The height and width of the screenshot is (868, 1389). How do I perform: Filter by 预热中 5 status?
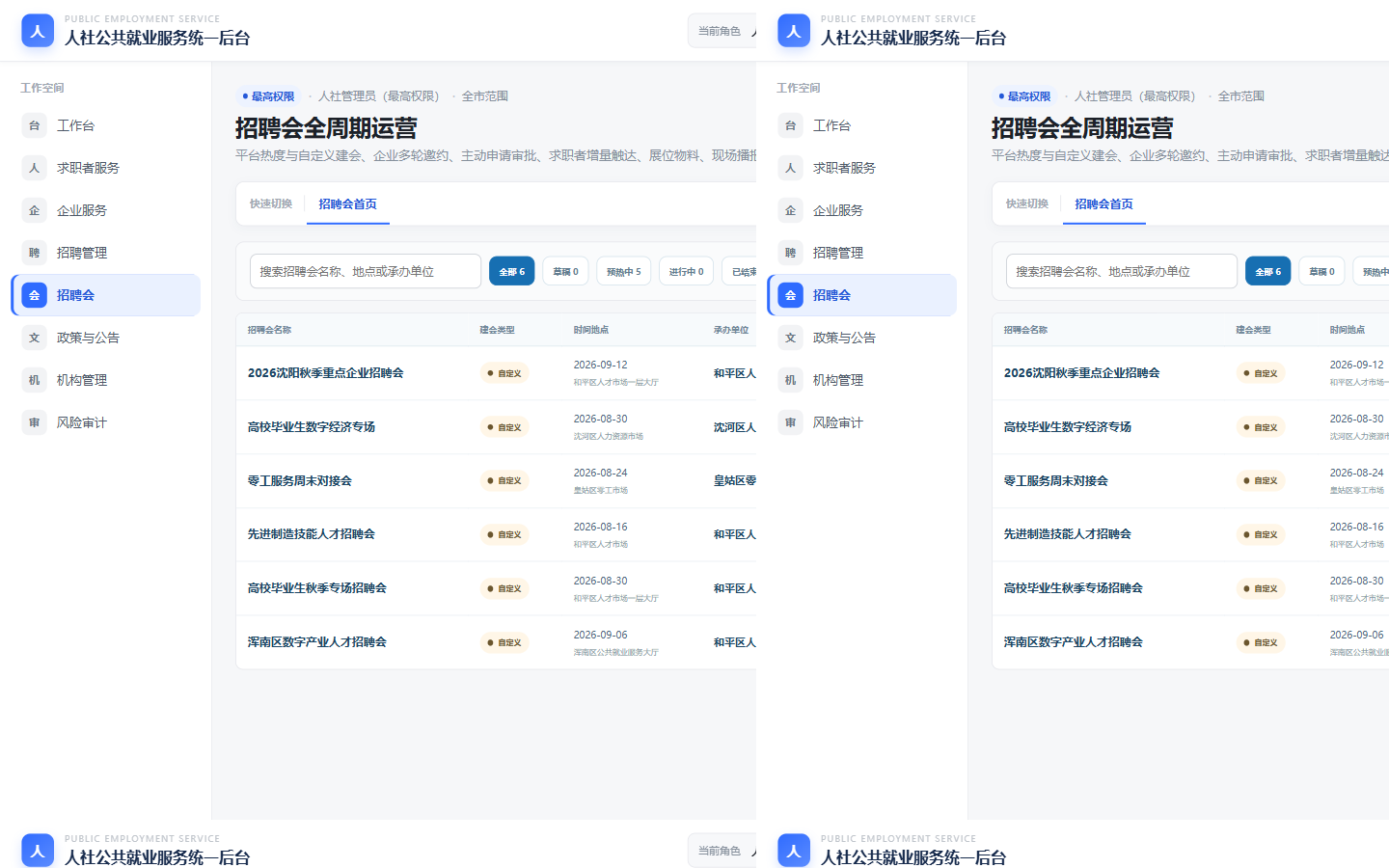(624, 272)
